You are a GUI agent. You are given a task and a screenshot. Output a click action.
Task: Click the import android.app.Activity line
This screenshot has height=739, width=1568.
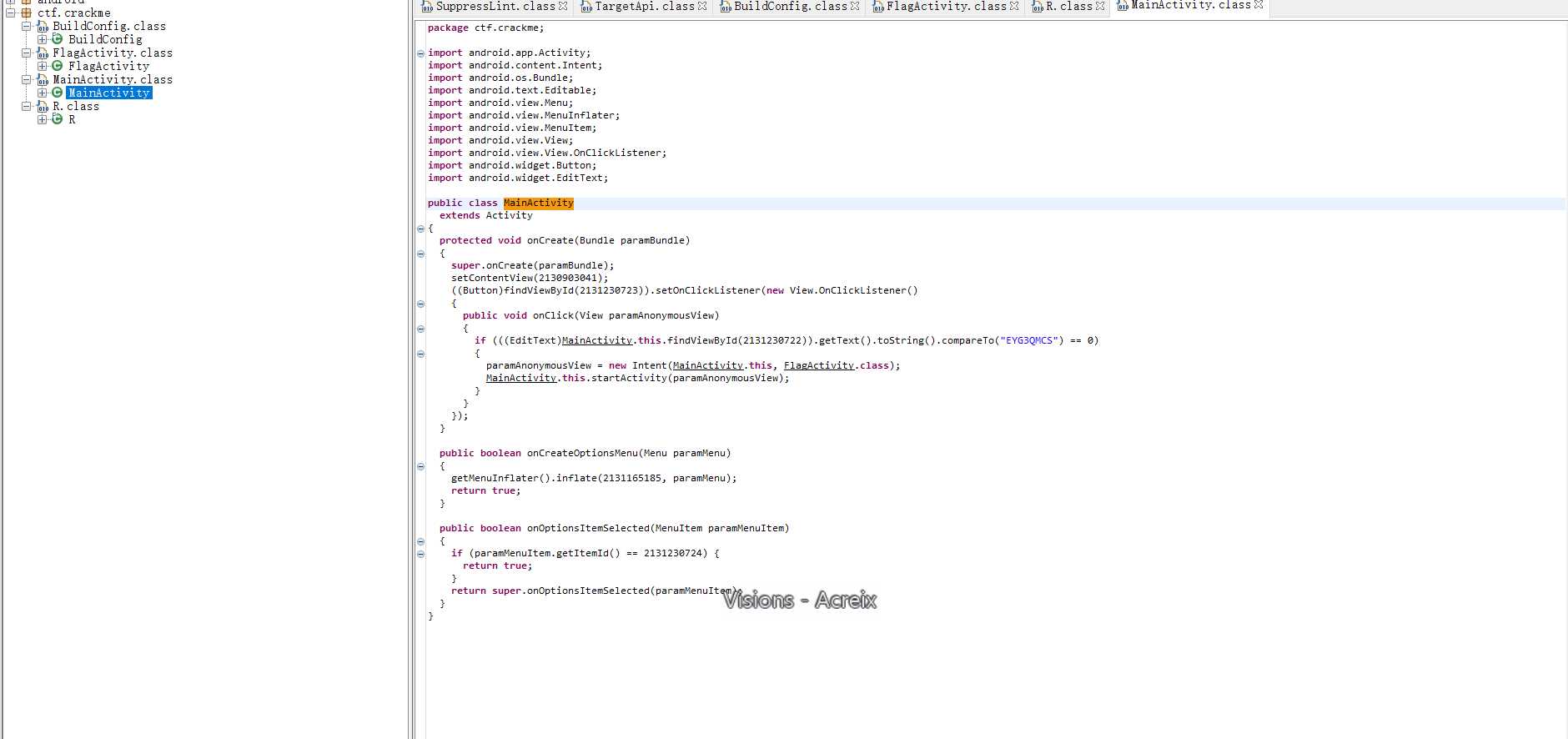coord(510,53)
